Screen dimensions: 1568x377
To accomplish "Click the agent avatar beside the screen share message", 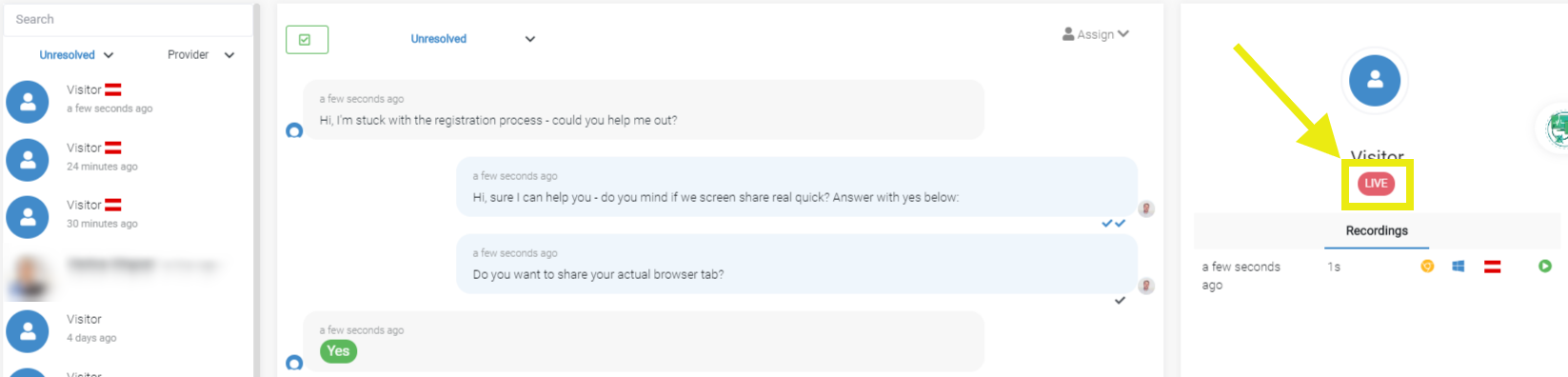I will click(x=1146, y=208).
